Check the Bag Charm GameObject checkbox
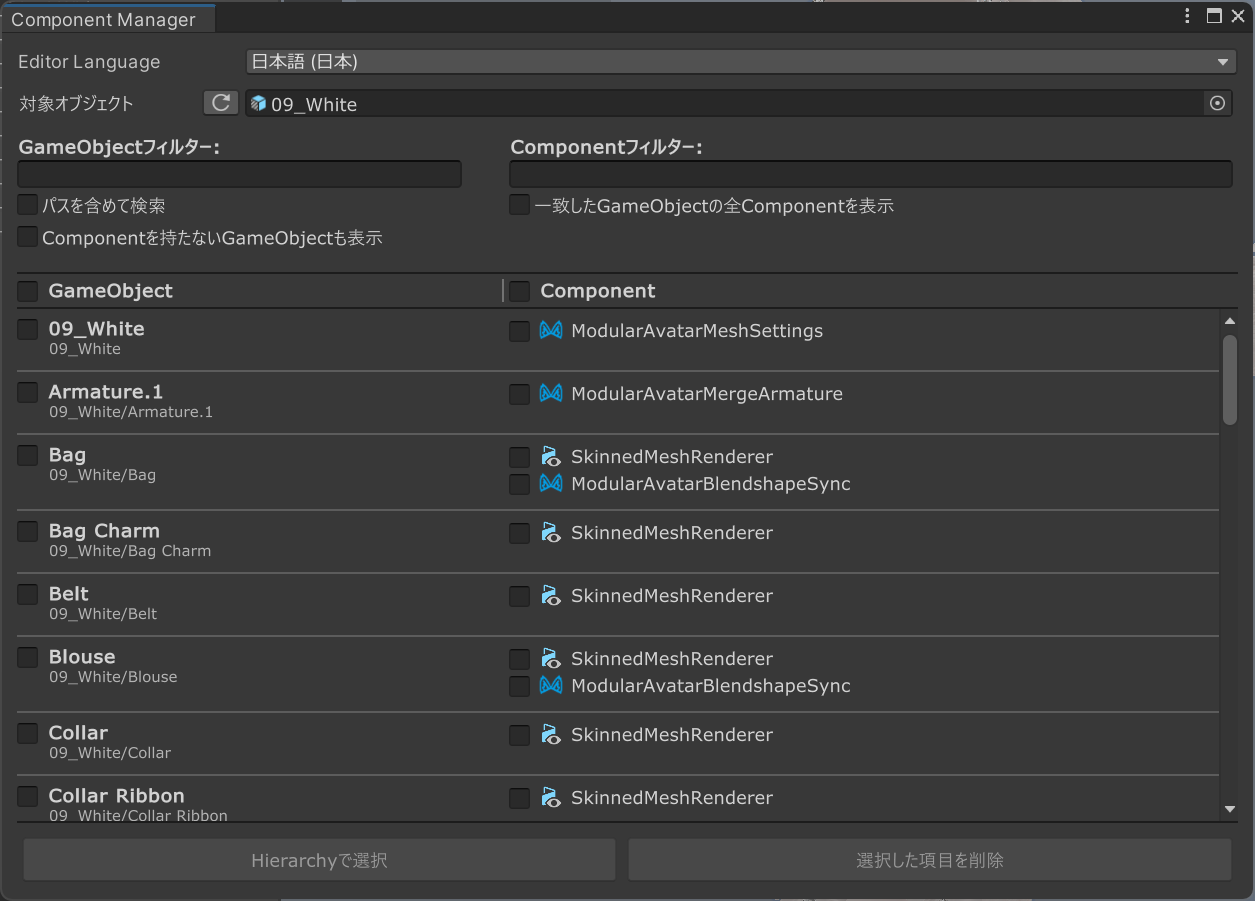 (x=28, y=531)
